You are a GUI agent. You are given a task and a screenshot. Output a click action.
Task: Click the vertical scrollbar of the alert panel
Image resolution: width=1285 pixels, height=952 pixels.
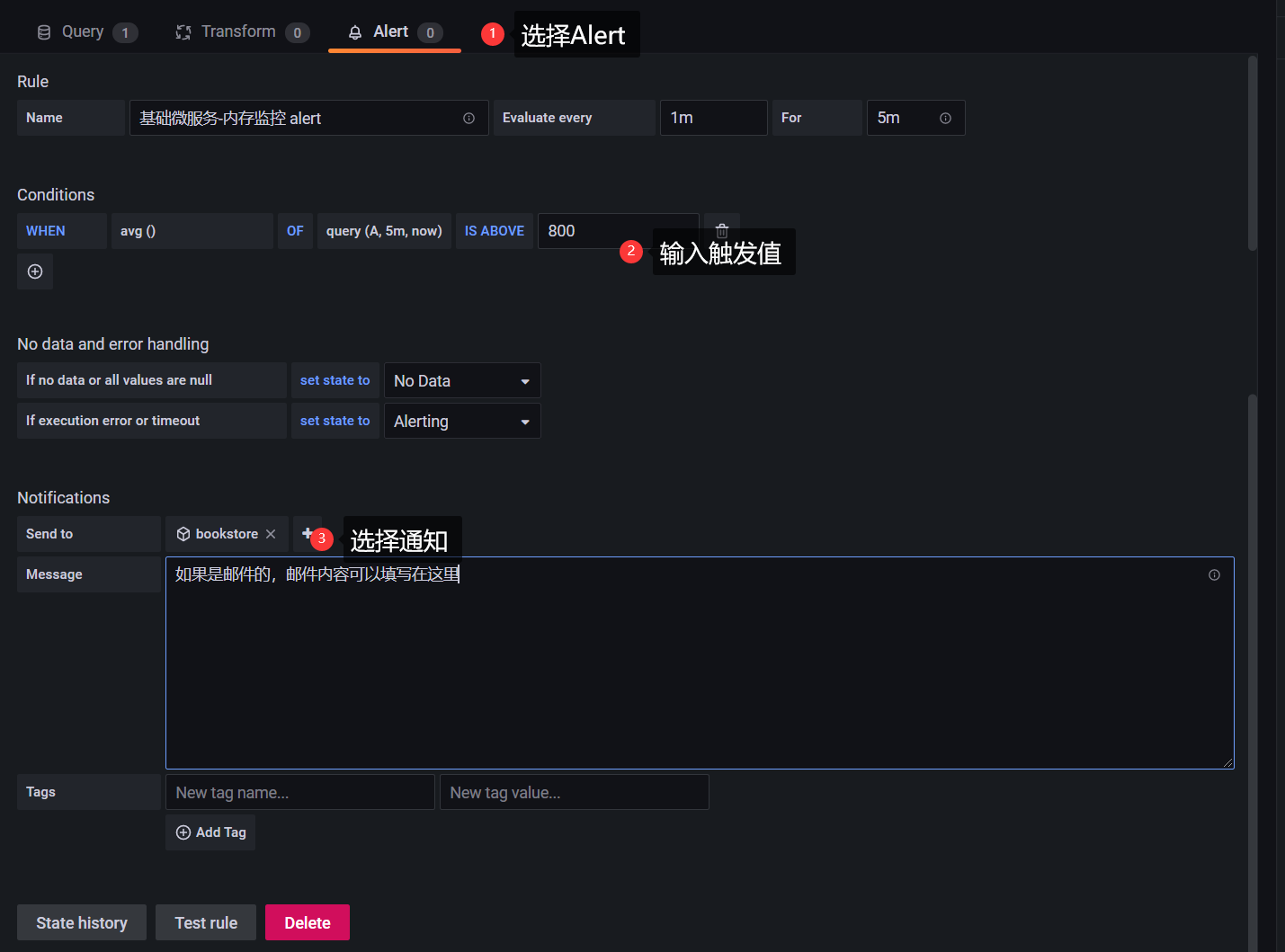click(x=1253, y=153)
